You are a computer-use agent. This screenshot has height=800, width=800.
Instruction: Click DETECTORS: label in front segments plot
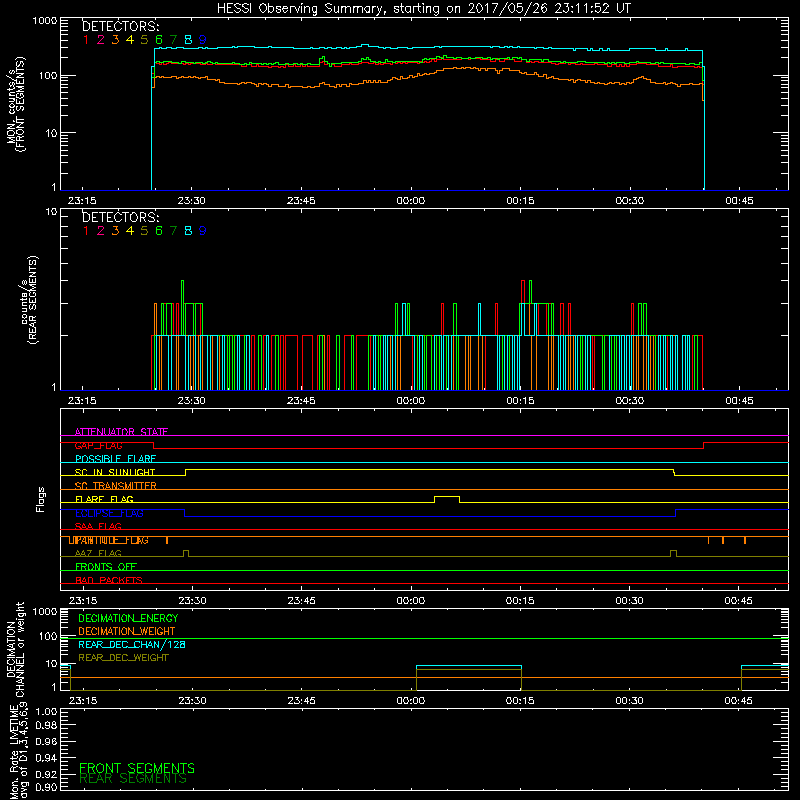pos(120,26)
